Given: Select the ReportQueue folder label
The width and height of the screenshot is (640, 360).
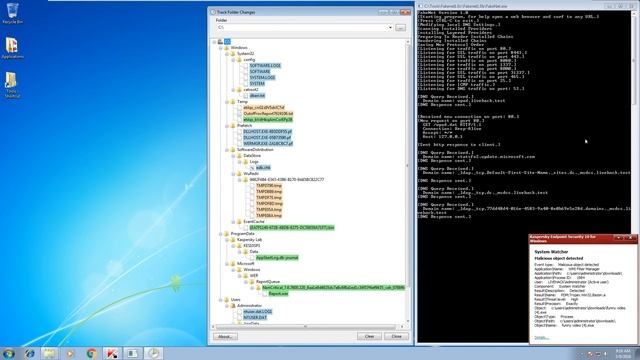Looking at the screenshot, I should pyautogui.click(x=268, y=282).
